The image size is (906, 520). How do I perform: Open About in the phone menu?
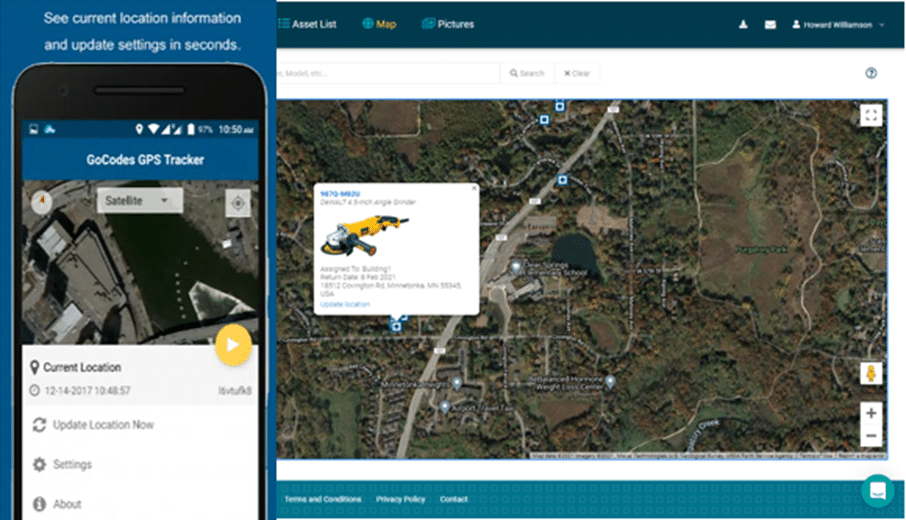[67, 504]
